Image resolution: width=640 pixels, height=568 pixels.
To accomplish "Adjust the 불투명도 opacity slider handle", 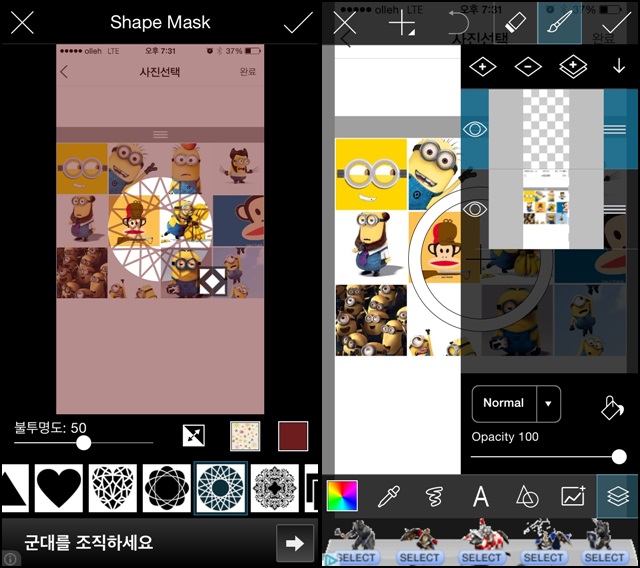I will point(84,443).
